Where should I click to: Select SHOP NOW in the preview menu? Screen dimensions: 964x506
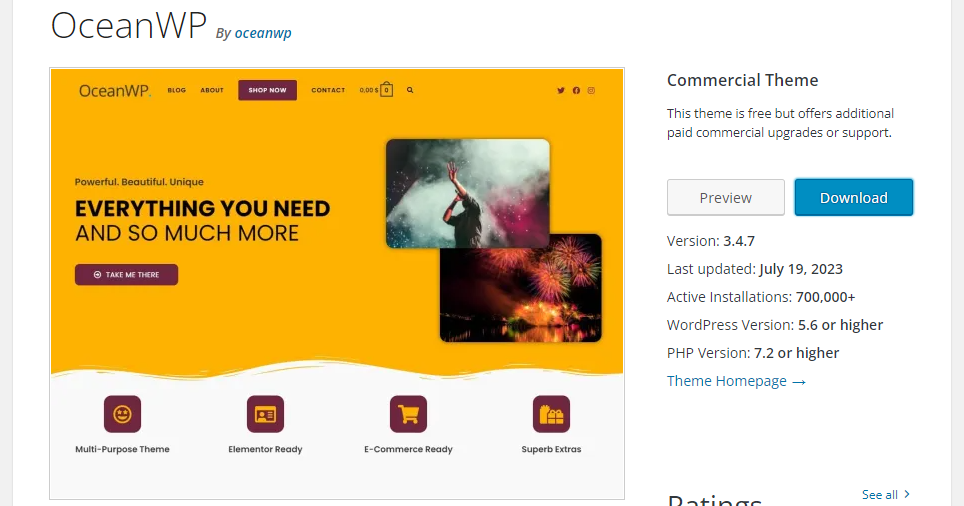267,90
